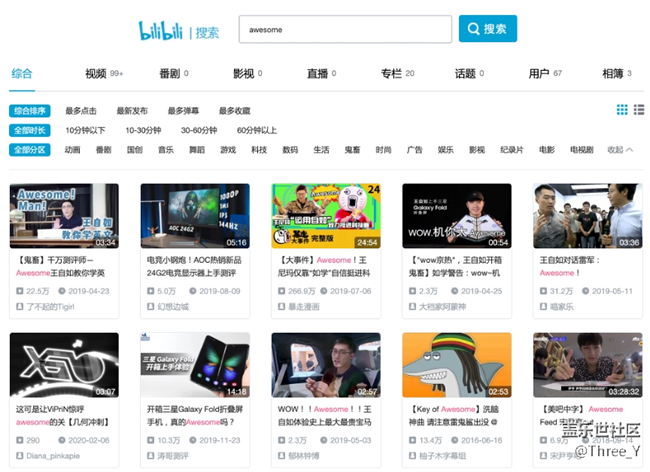This screenshot has width=650, height=472.
Task: Click the magnifier search button
Action: pyautogui.click(x=487, y=29)
